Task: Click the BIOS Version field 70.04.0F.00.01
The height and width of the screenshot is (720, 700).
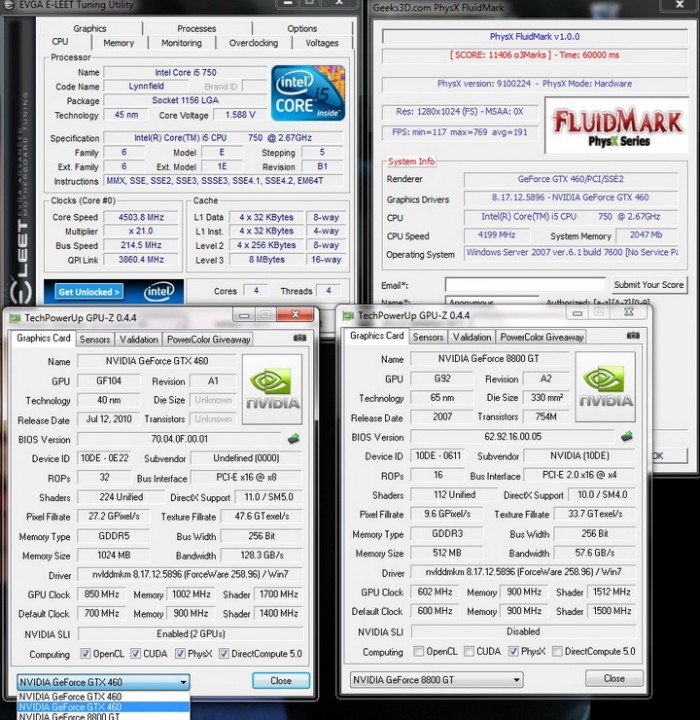Action: 180,439
